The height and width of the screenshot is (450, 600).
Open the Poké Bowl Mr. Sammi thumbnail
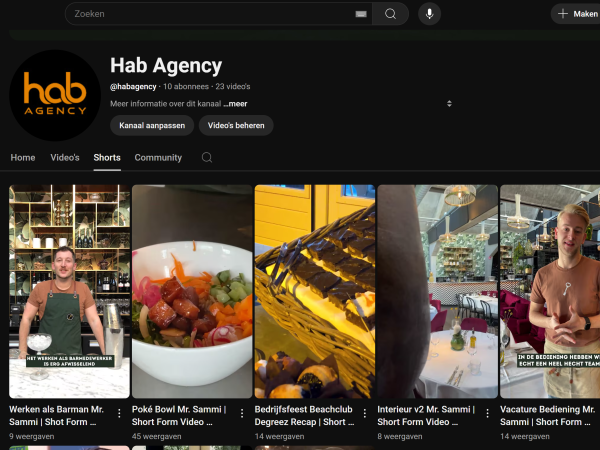pos(192,291)
